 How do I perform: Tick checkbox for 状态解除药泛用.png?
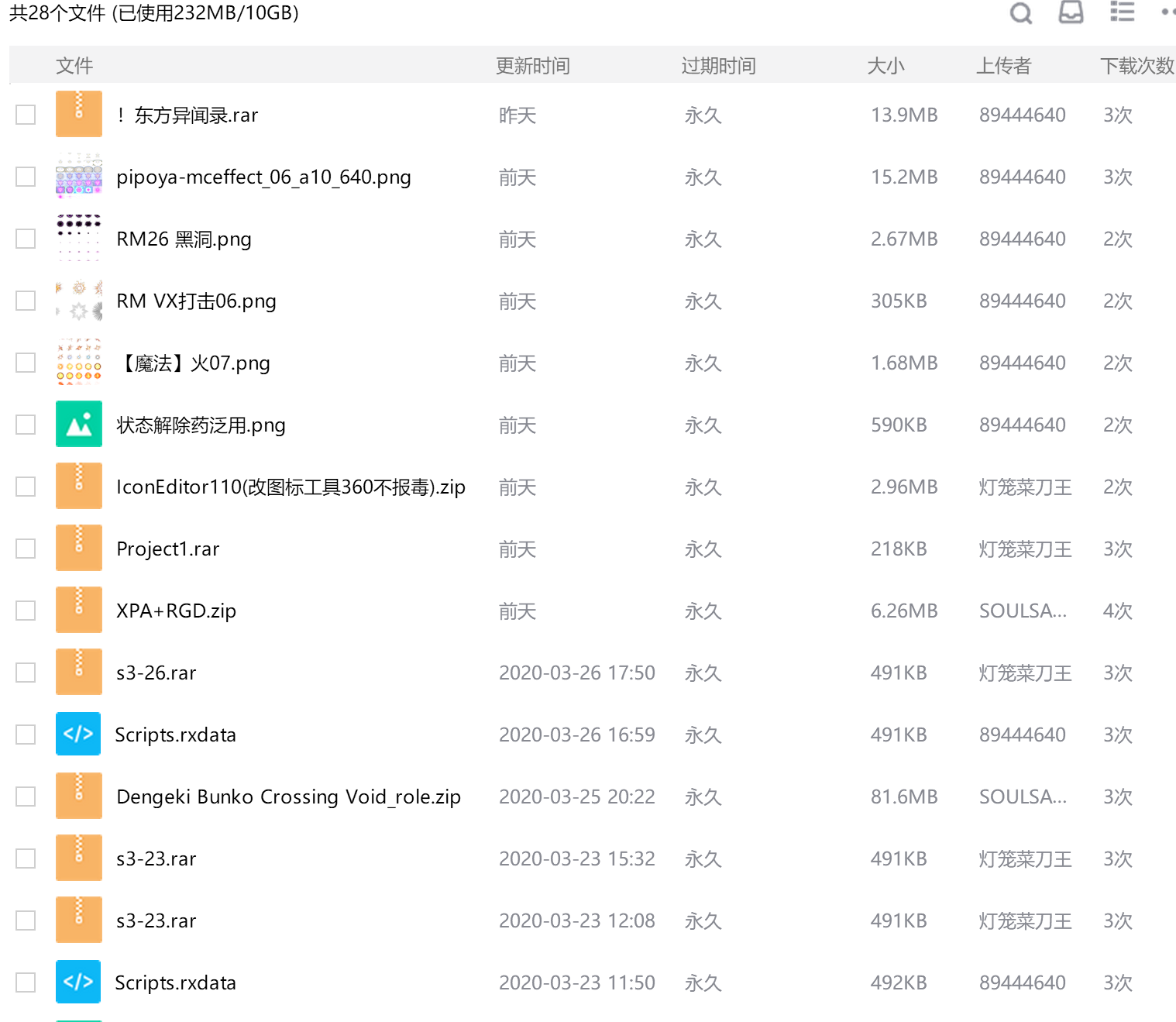26,425
